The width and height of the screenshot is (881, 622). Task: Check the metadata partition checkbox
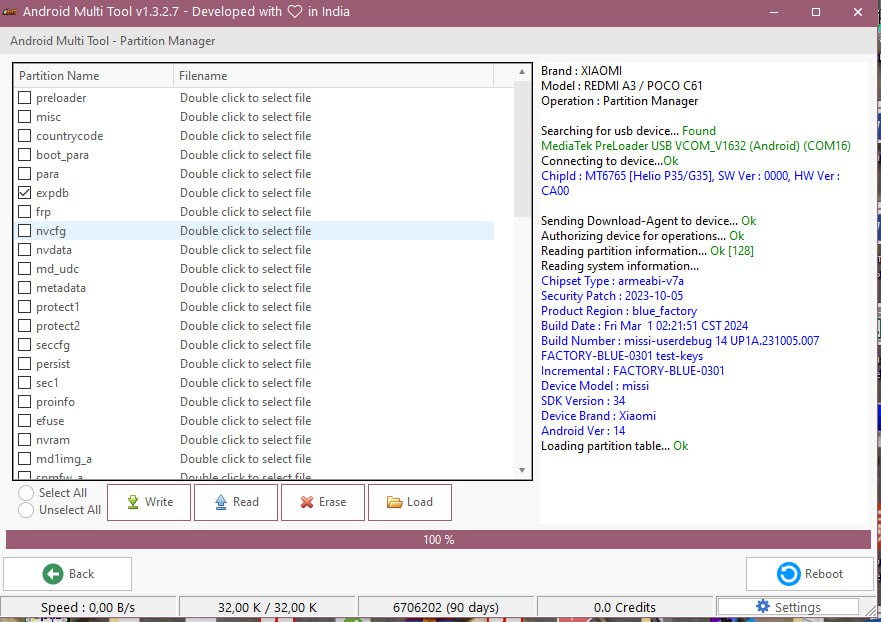[x=24, y=288]
